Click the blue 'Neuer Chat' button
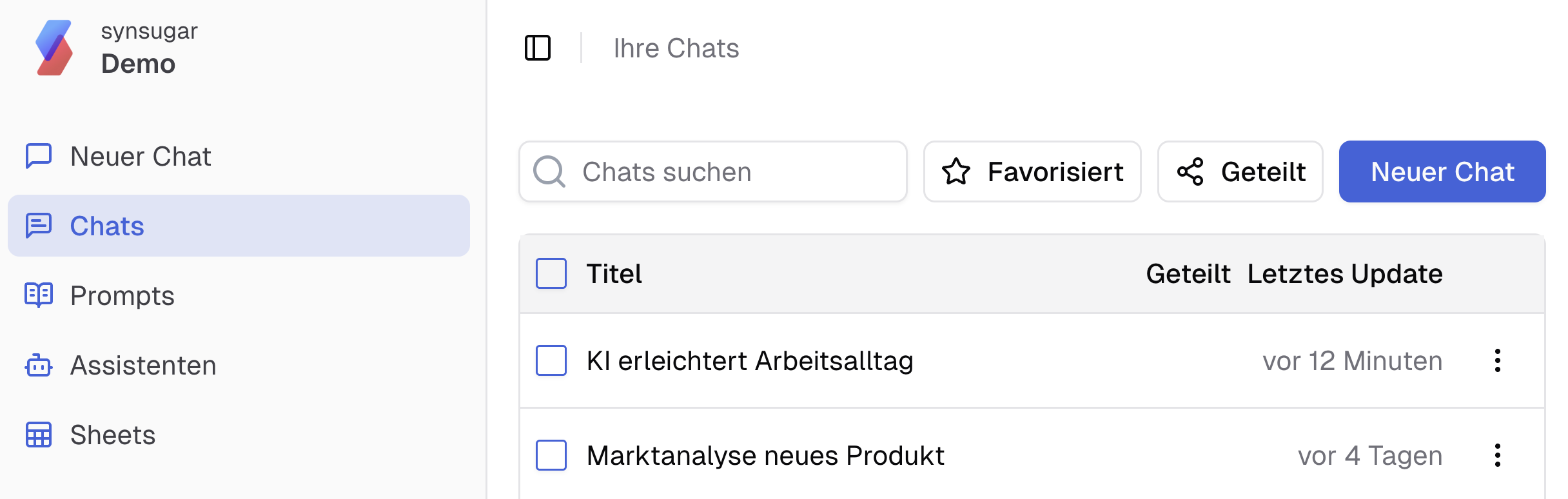Screen dimensions: 1568x499 (1442, 171)
